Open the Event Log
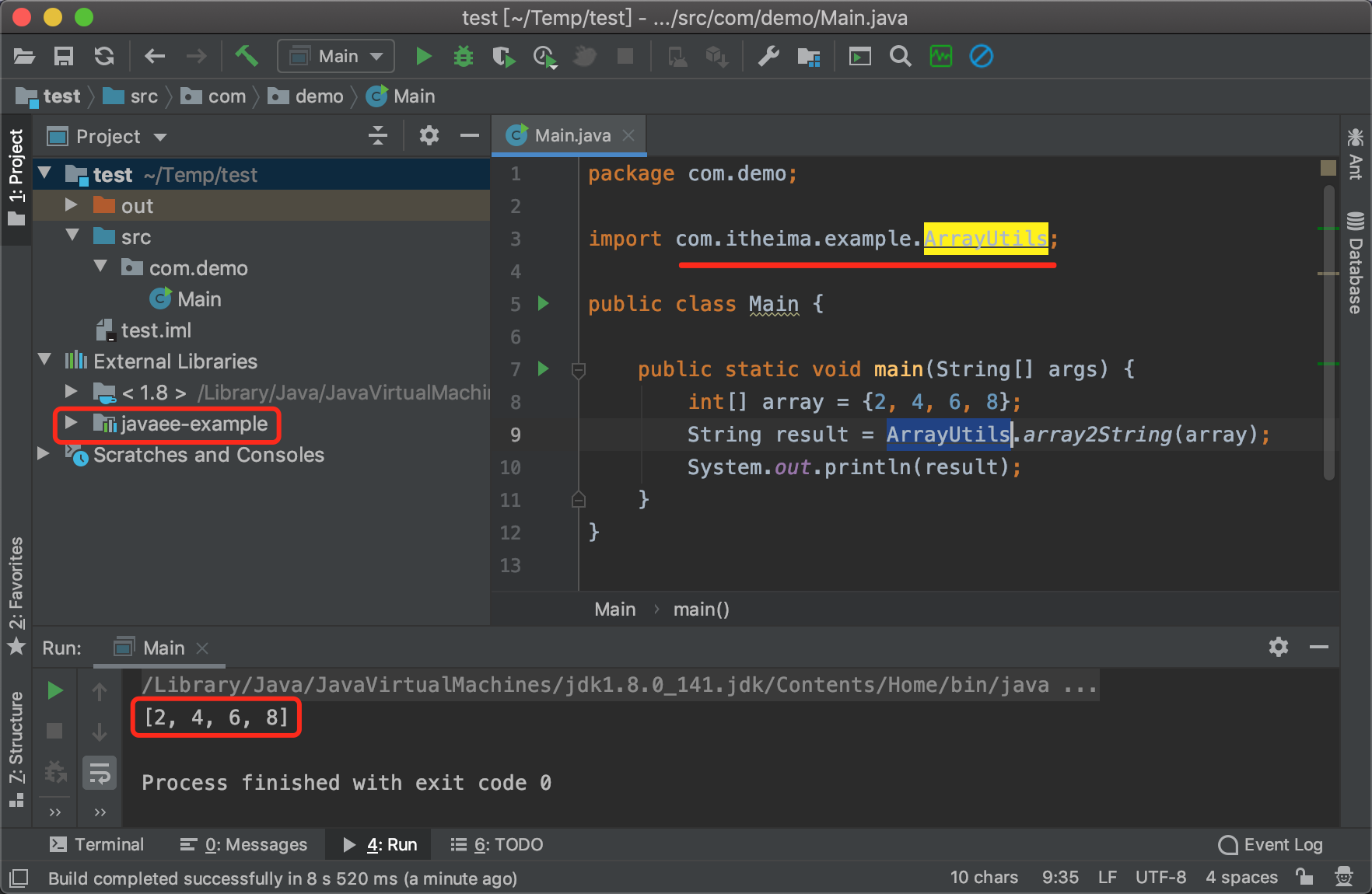Screen dimensions: 1372x894 coord(1271,844)
